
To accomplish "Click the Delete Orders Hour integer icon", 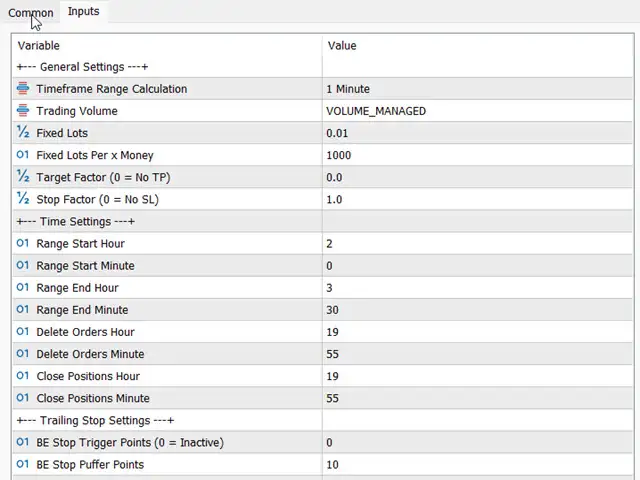I will (x=23, y=332).
